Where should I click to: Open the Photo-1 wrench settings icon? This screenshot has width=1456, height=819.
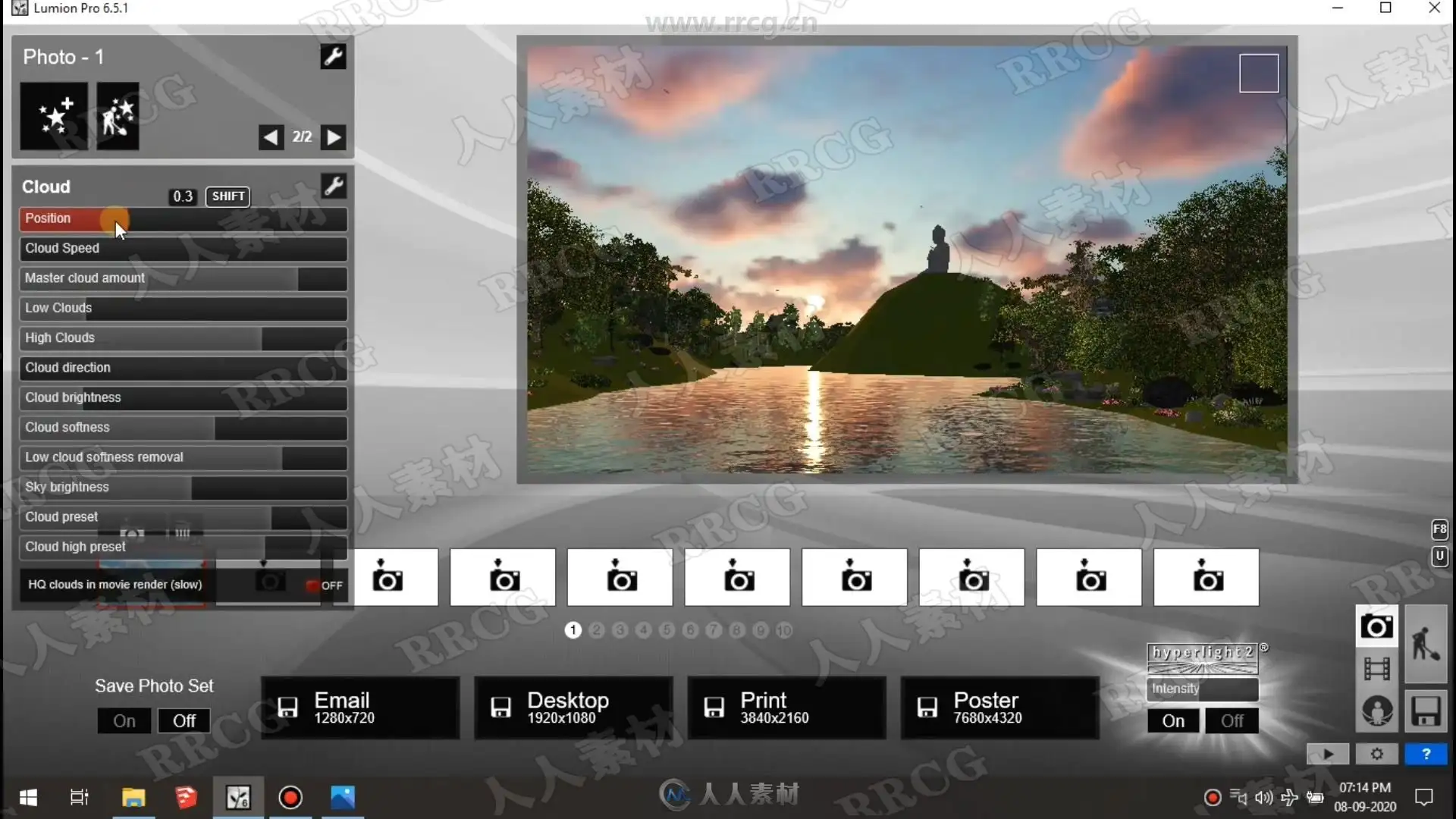click(333, 56)
